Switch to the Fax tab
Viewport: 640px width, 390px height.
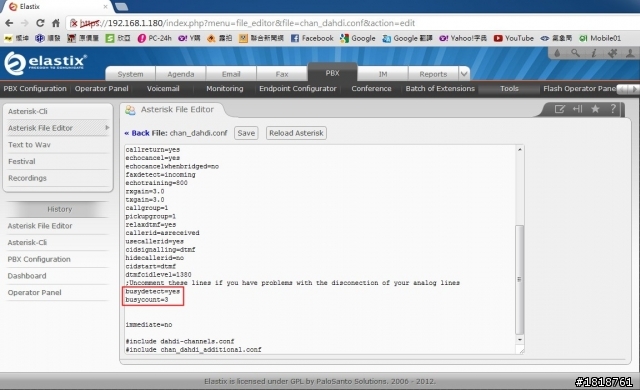(x=282, y=74)
